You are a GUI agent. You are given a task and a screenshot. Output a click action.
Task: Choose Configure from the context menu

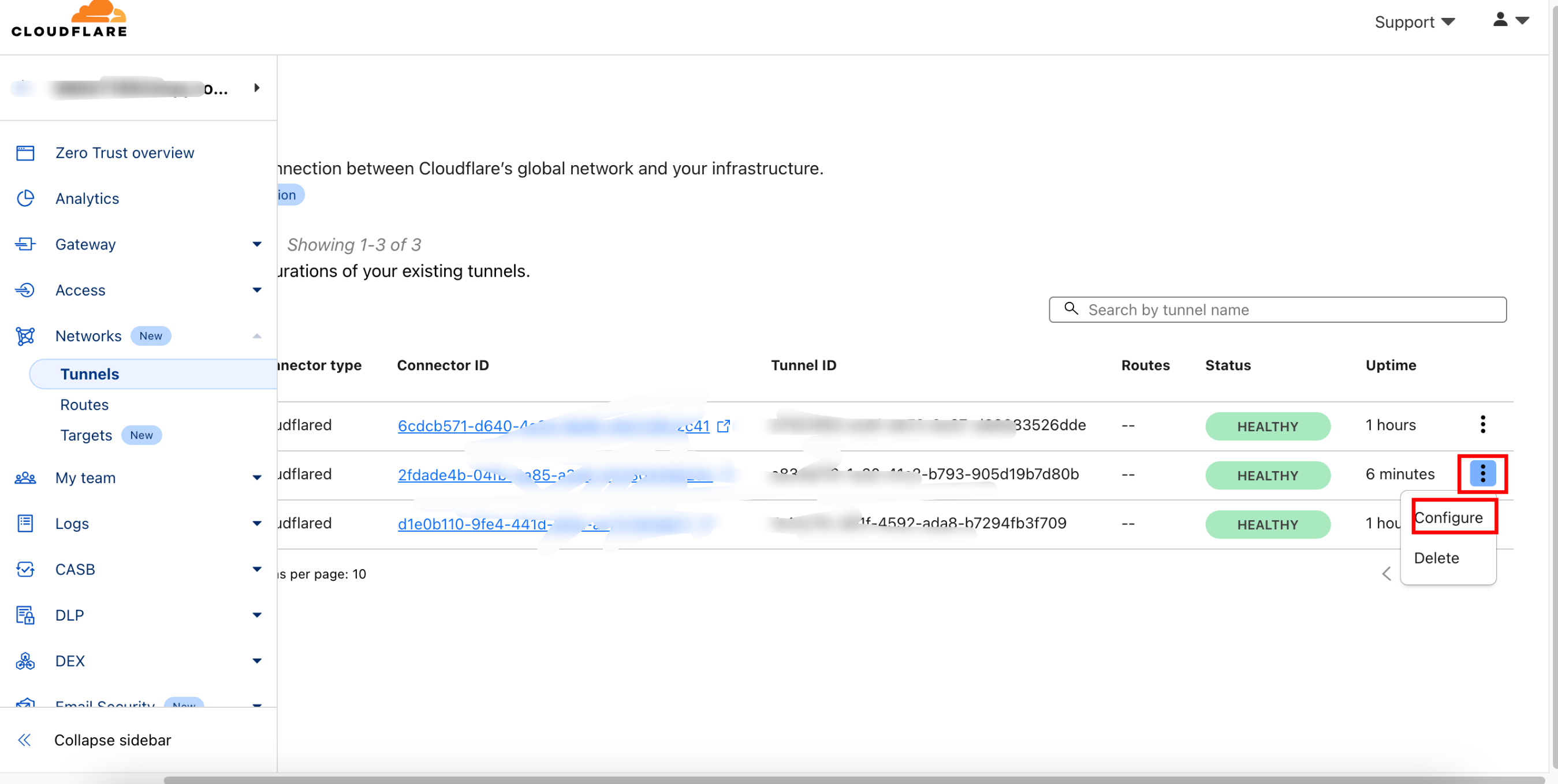[x=1448, y=517]
